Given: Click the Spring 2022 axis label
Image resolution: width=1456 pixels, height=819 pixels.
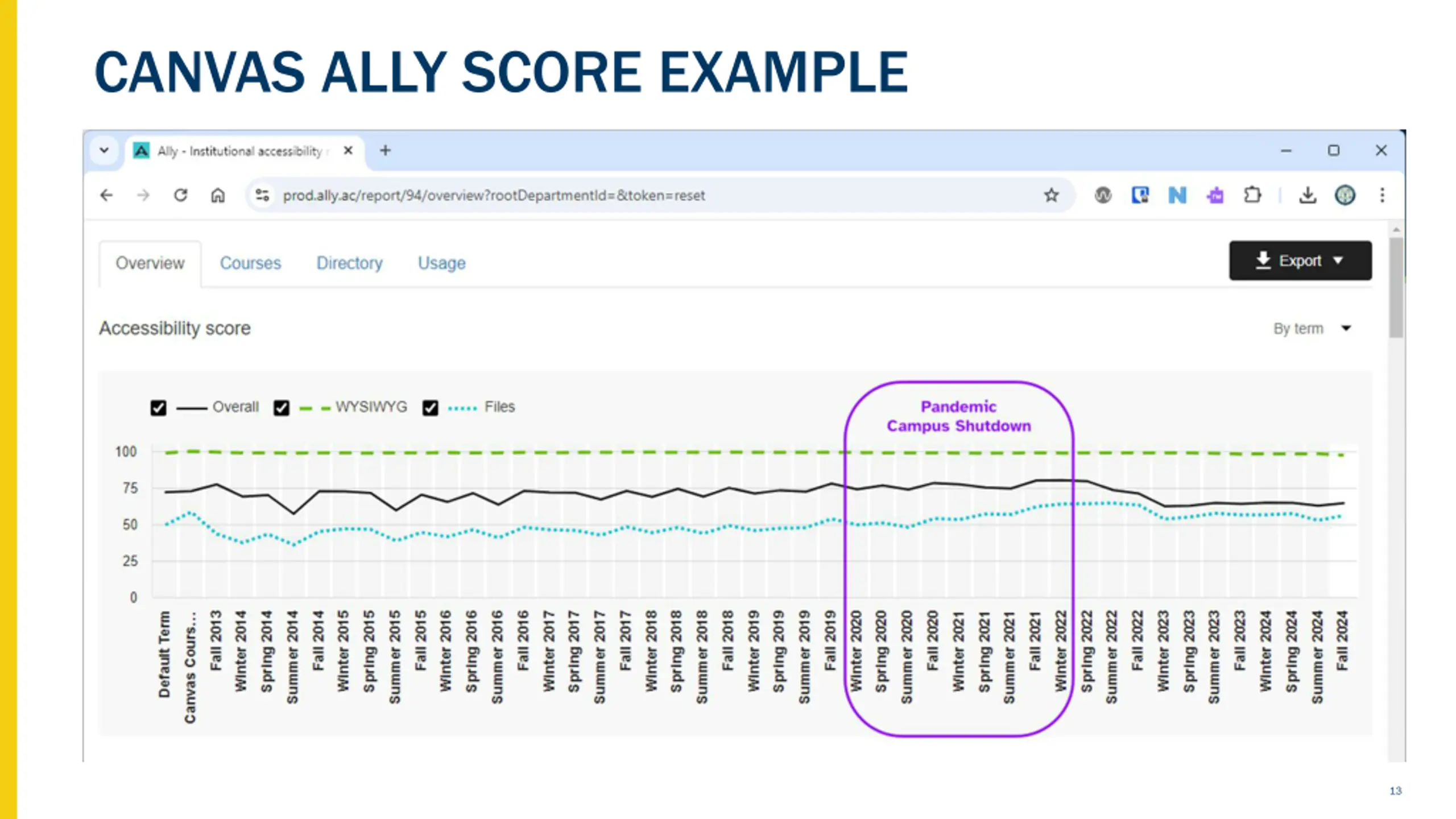Looking at the screenshot, I should pyautogui.click(x=1086, y=651).
